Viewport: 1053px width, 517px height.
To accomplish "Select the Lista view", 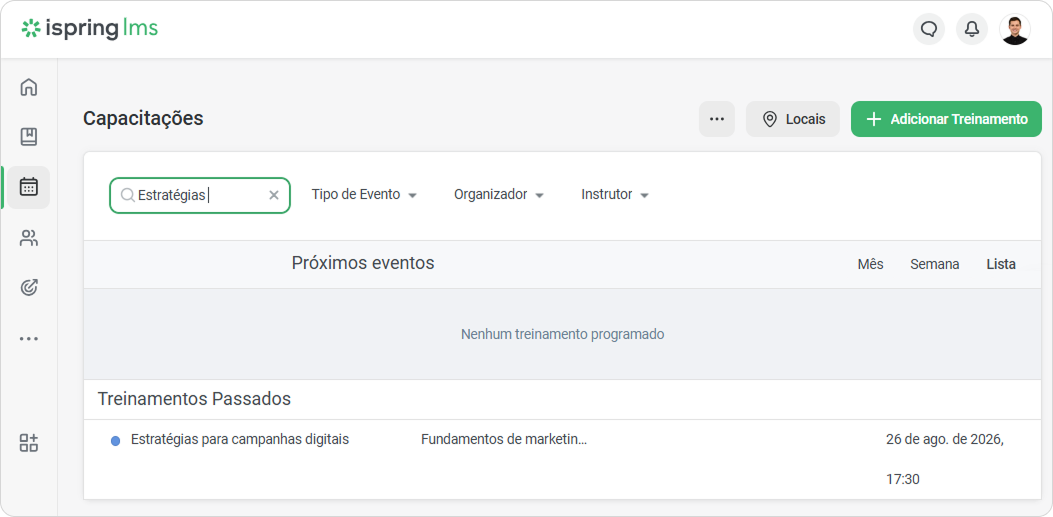I will [1001, 265].
